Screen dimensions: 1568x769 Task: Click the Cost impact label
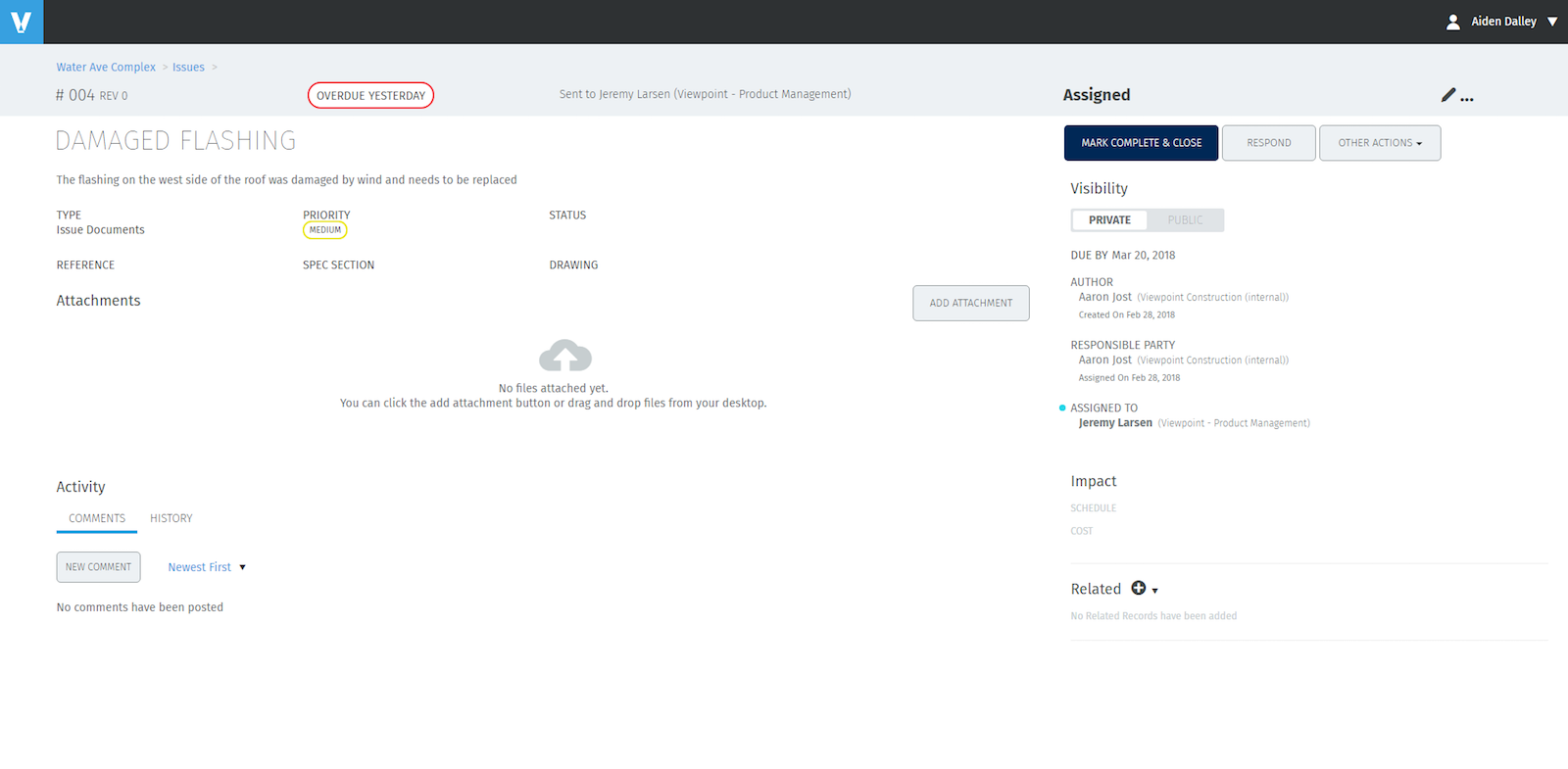coord(1082,531)
